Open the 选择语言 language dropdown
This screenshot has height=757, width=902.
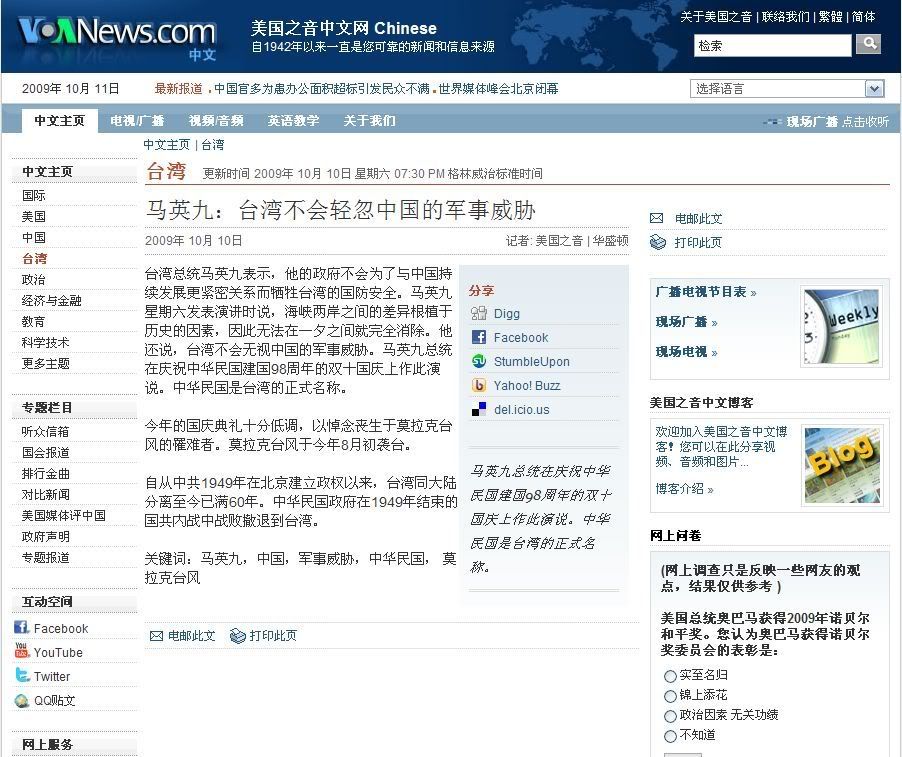[x=787, y=89]
